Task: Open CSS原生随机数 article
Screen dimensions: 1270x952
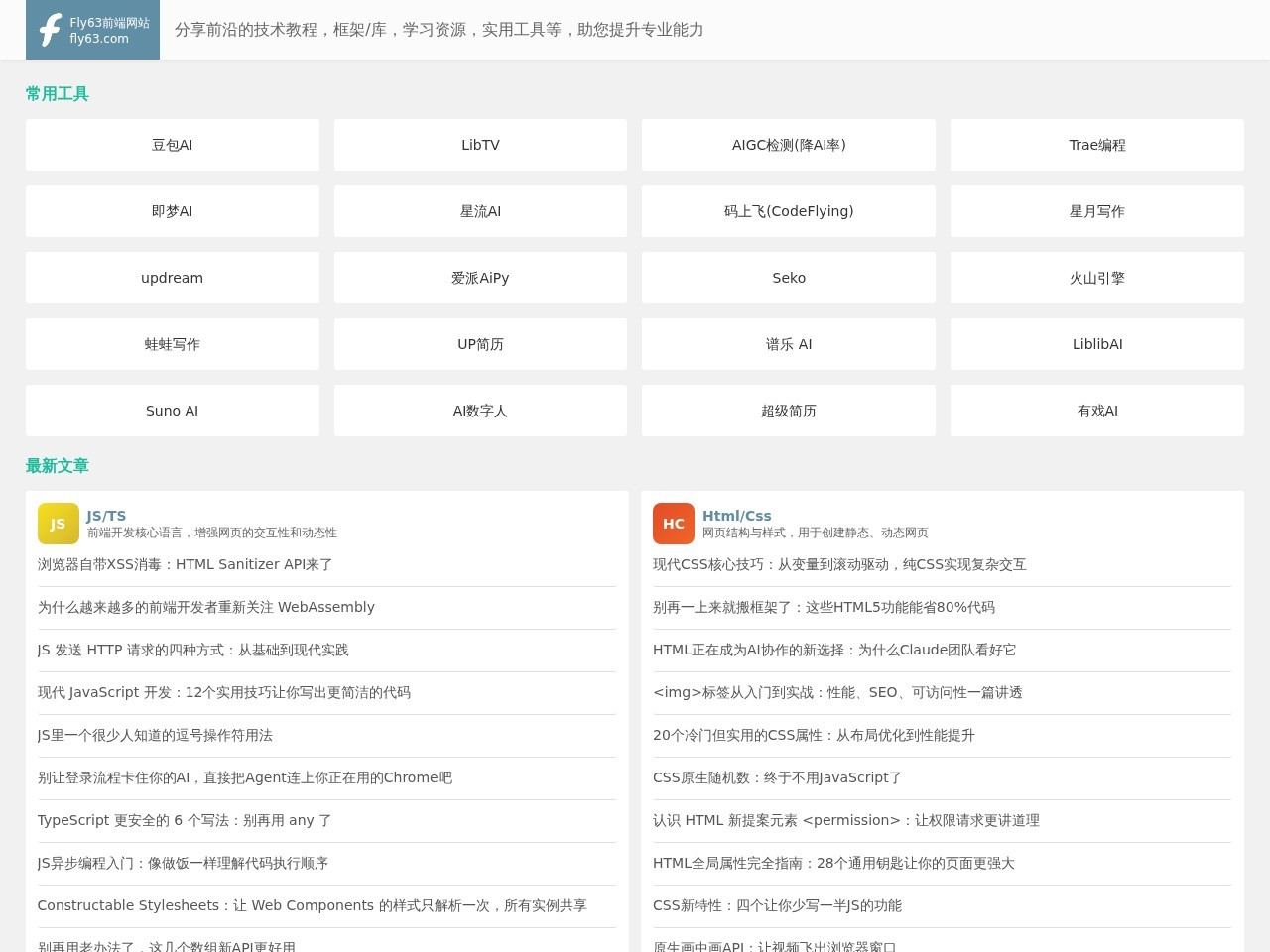Action: pos(778,777)
